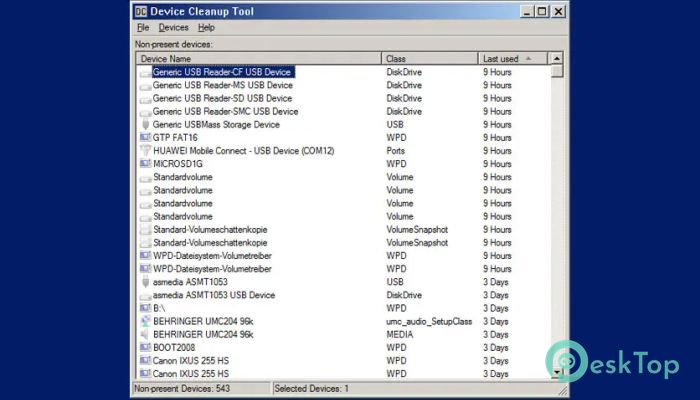Click disk icon of Generic USB Reader-SMC USB Device
Image resolution: width=700 pixels, height=400 pixels.
point(146,112)
